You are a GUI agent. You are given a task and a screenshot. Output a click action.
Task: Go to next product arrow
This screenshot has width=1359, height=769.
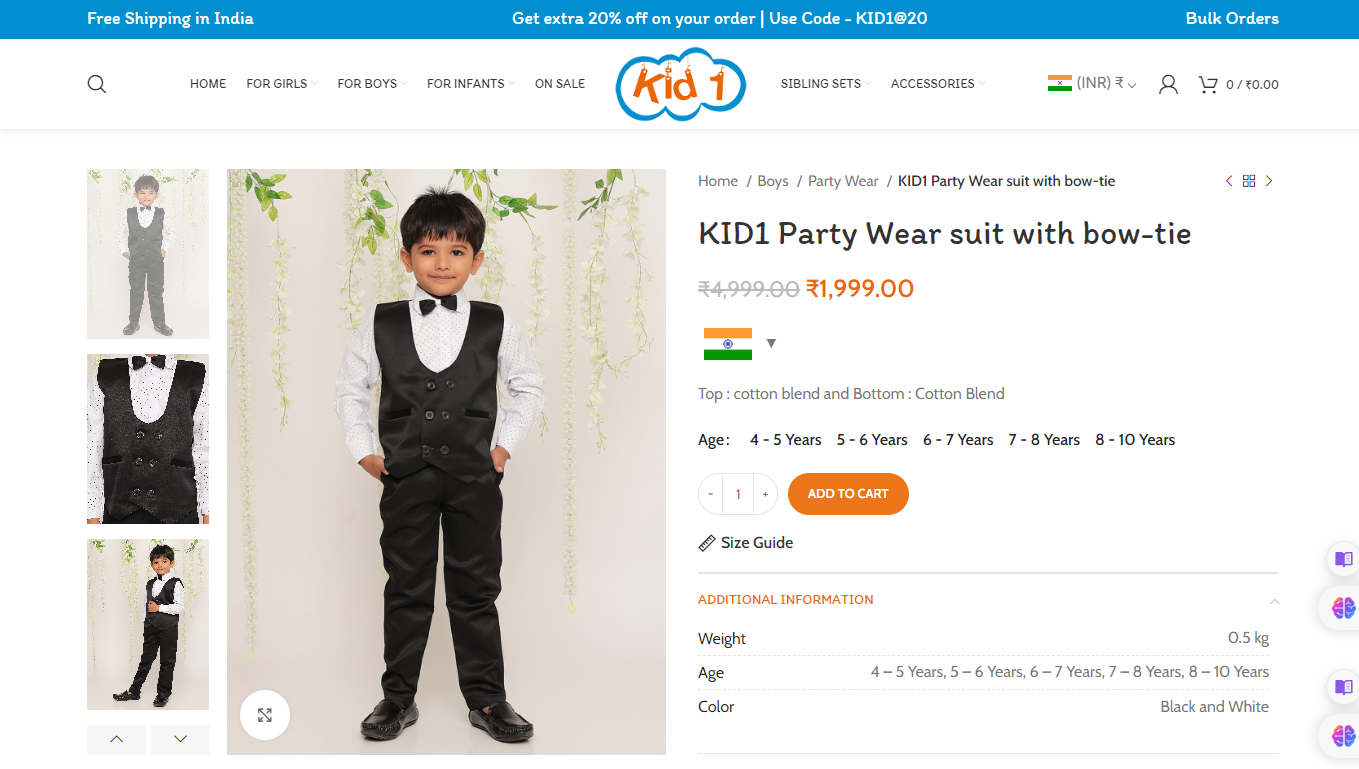click(1269, 181)
